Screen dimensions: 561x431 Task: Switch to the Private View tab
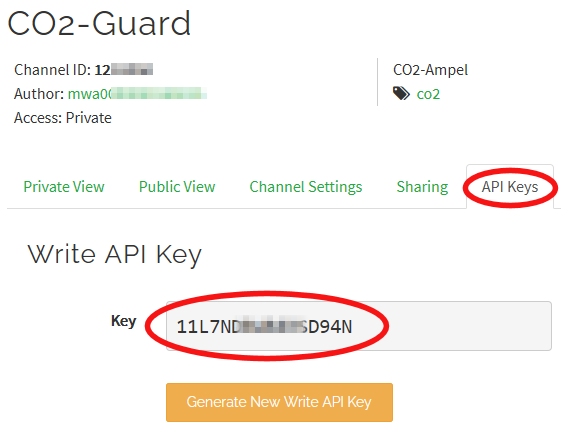click(x=64, y=187)
